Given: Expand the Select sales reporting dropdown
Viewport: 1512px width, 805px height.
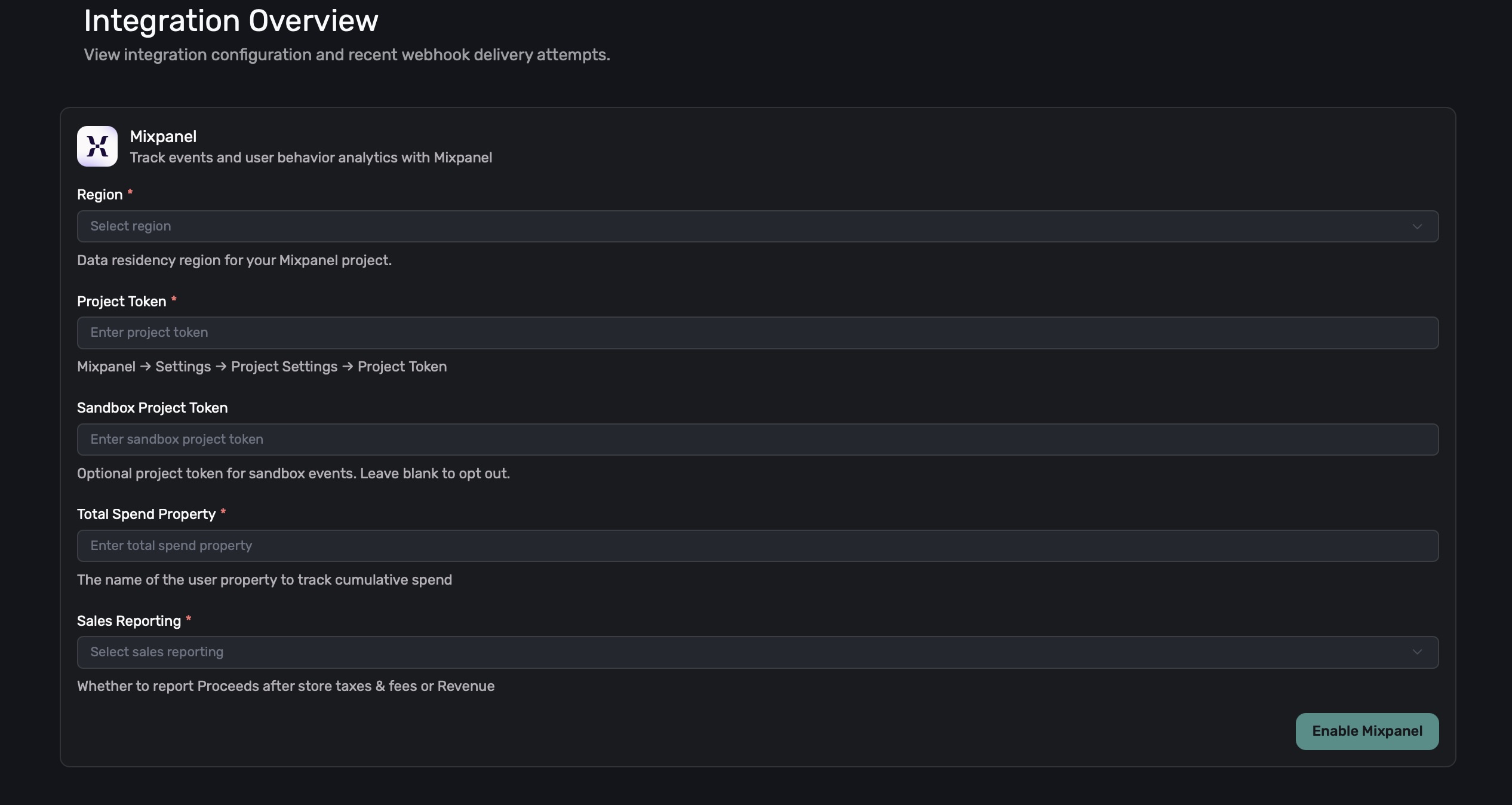Looking at the screenshot, I should pos(757,652).
